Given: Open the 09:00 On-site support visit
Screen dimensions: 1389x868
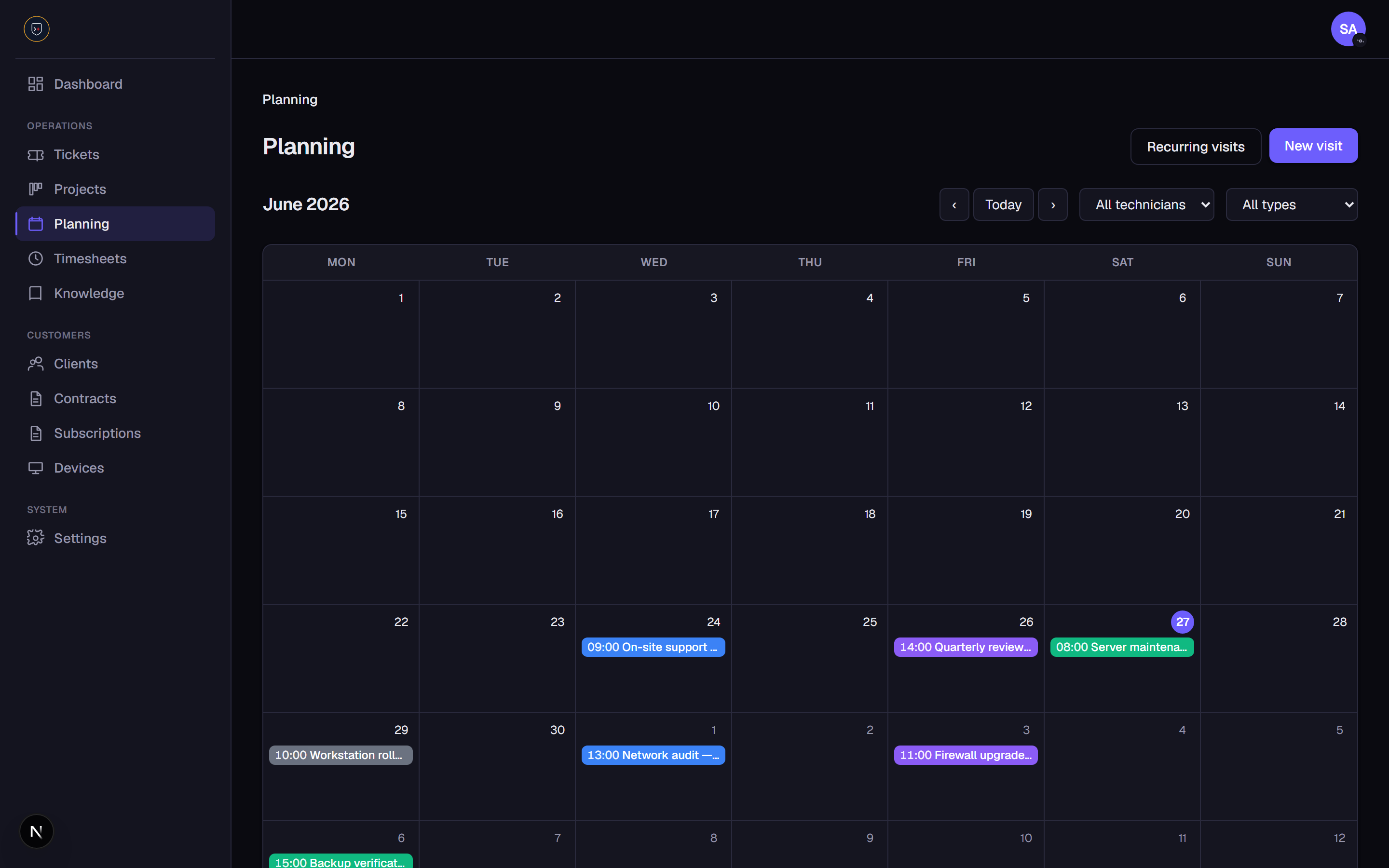Looking at the screenshot, I should pos(653,647).
